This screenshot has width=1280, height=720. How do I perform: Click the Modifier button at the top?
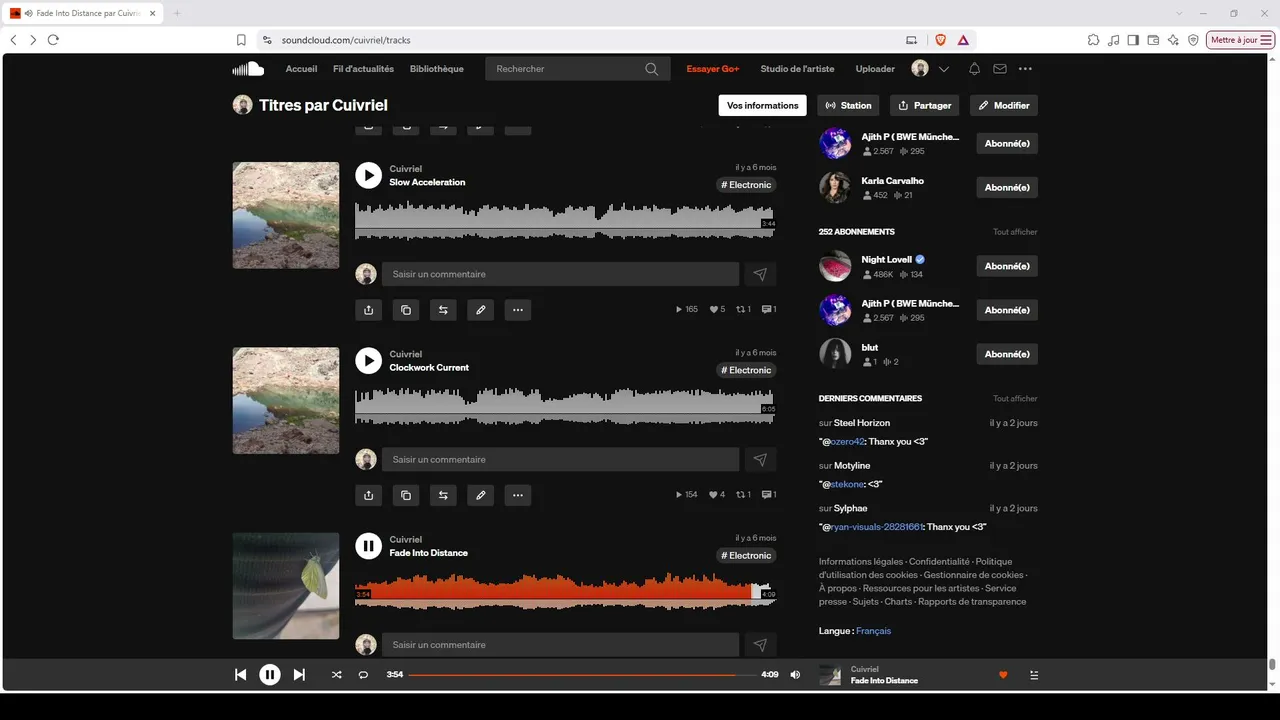[1004, 105]
